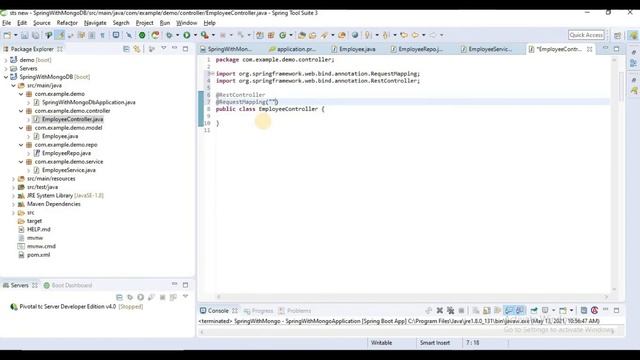
Task: Open the Run button dropdown arrow
Action: coord(195,35)
